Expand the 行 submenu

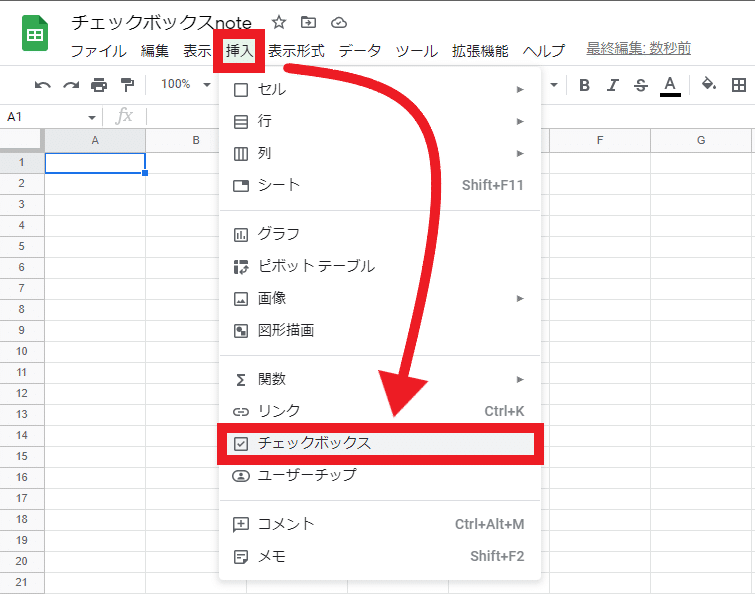tap(379, 121)
